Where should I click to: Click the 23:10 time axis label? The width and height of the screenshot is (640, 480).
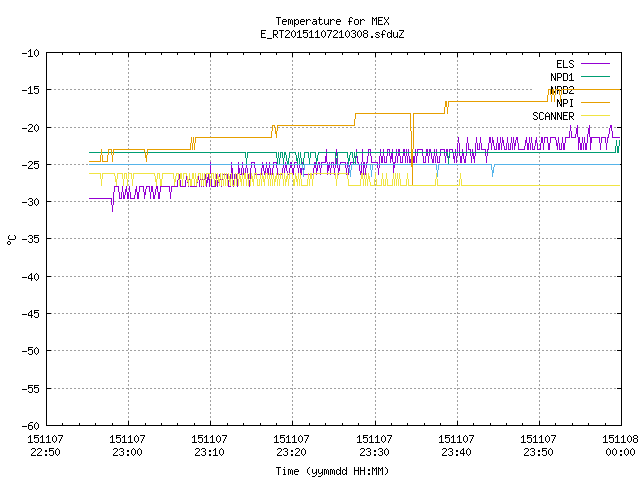(209, 453)
